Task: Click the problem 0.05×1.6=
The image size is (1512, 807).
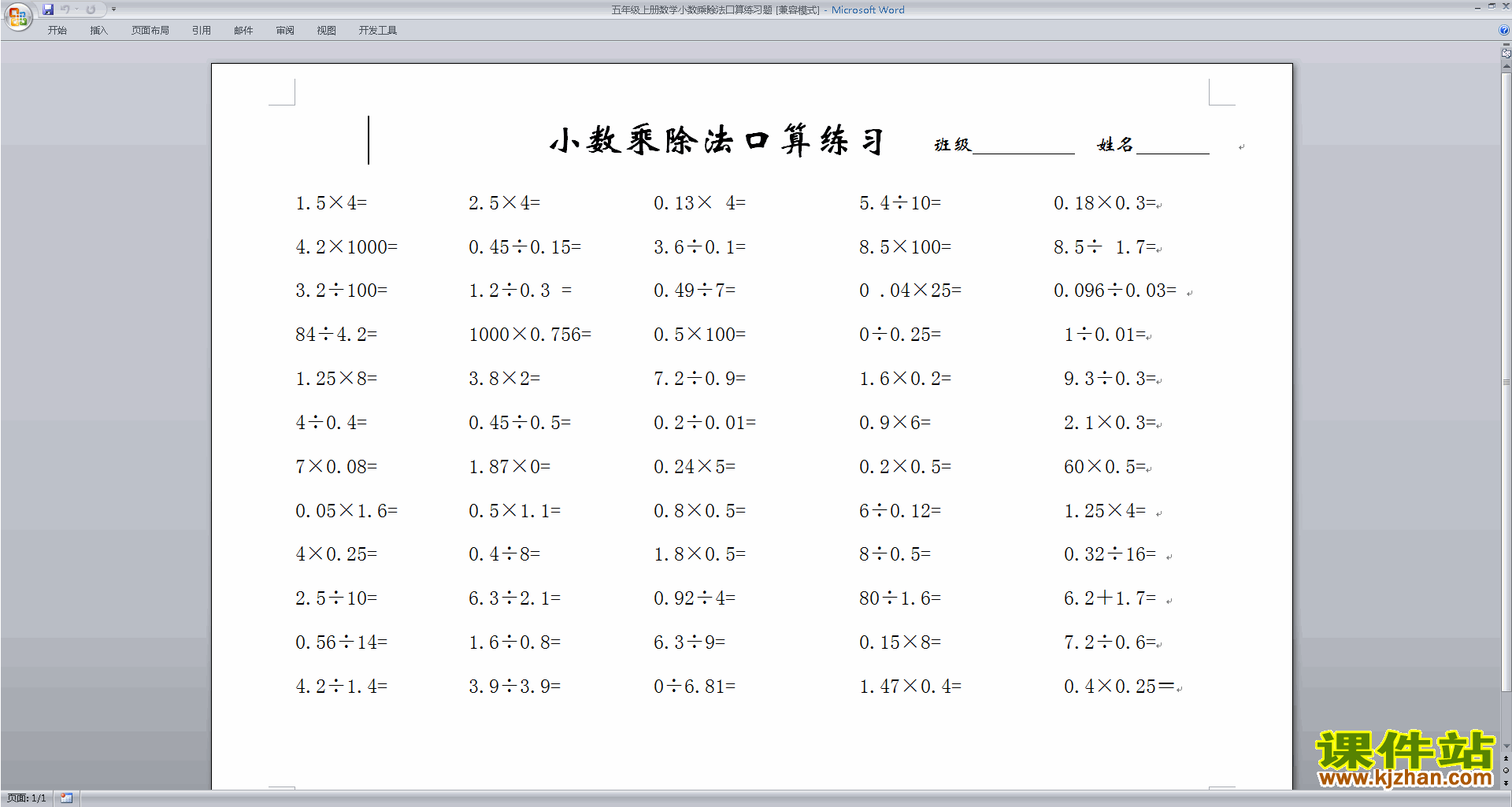Action: (346, 511)
